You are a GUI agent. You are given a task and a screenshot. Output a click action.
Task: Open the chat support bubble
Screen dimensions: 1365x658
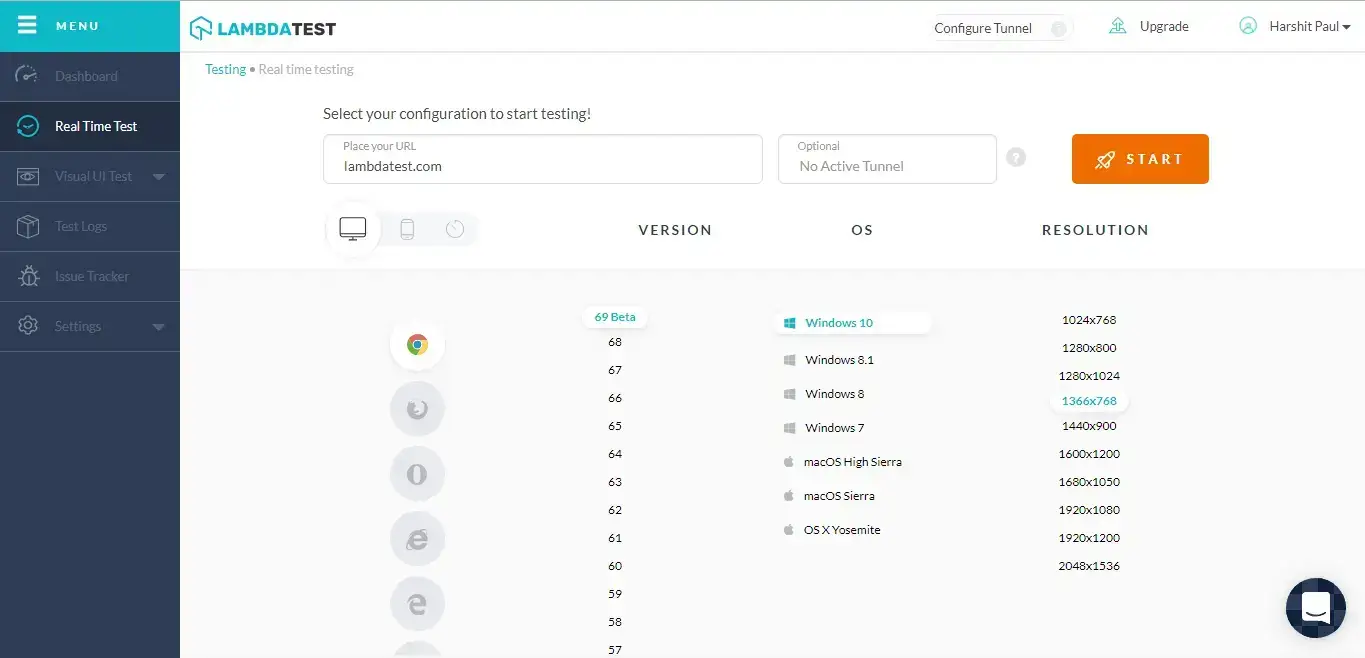click(x=1315, y=607)
